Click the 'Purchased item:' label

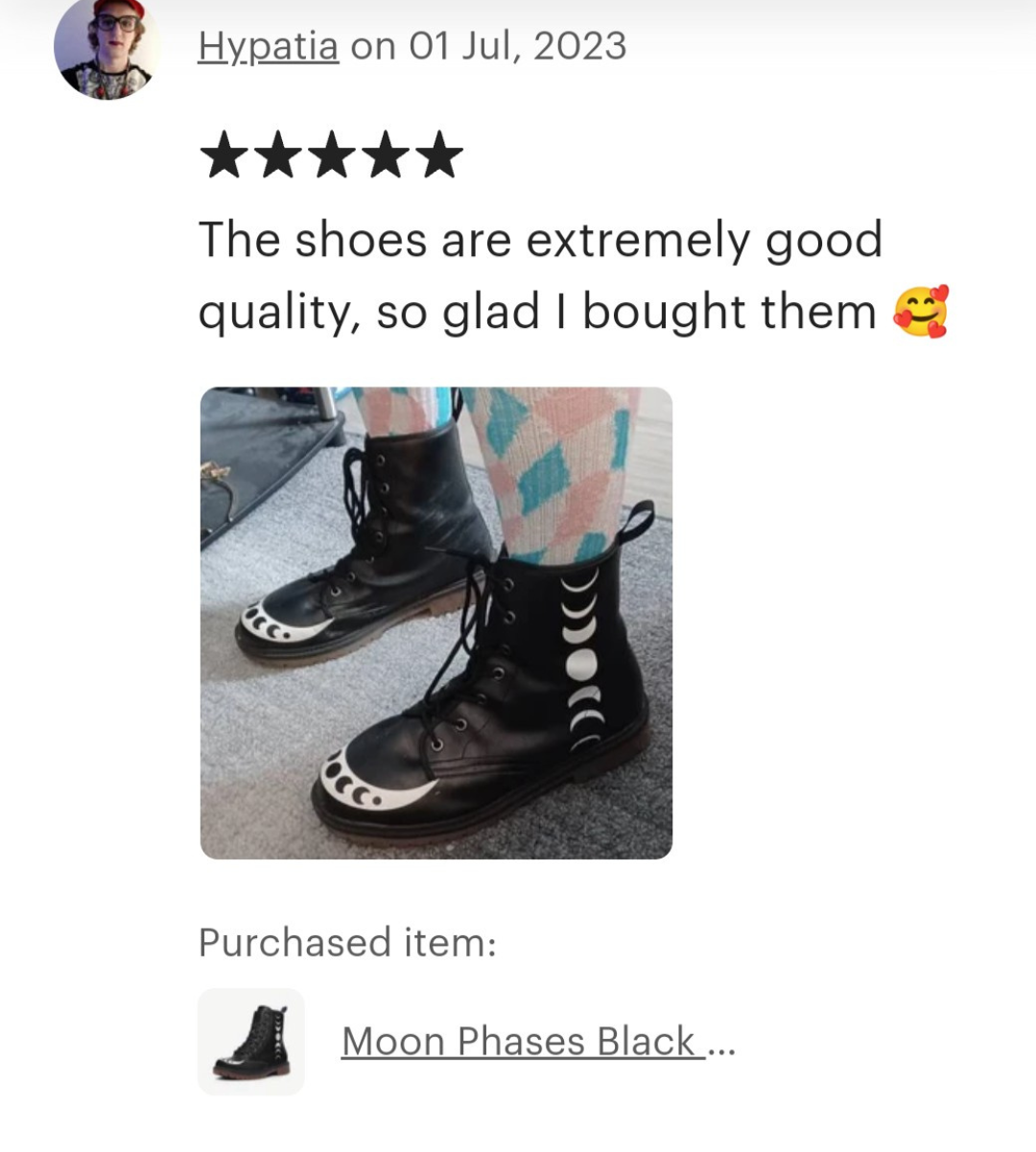[347, 943]
